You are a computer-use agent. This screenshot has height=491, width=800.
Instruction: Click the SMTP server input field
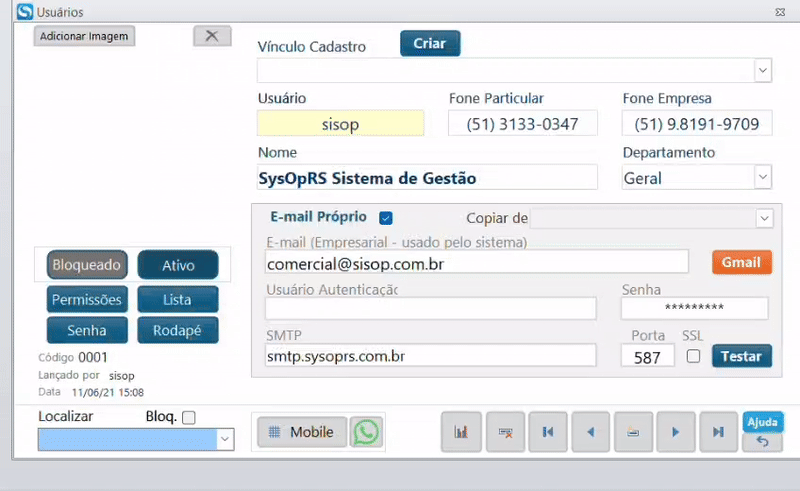click(430, 355)
